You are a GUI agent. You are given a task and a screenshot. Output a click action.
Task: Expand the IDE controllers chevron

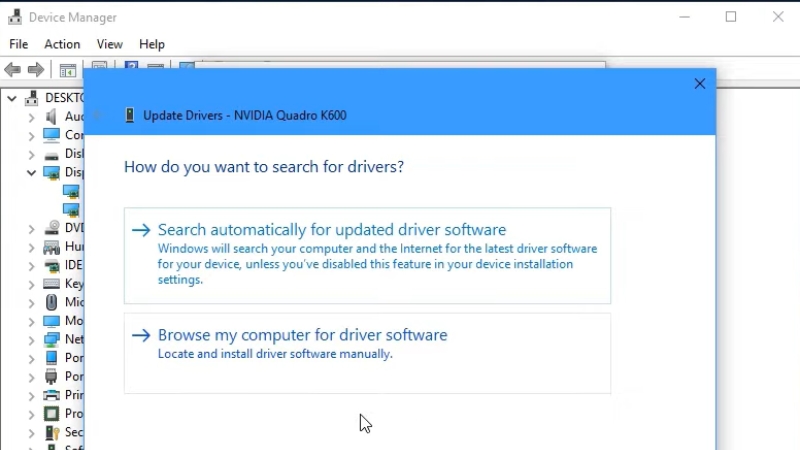click(x=31, y=266)
